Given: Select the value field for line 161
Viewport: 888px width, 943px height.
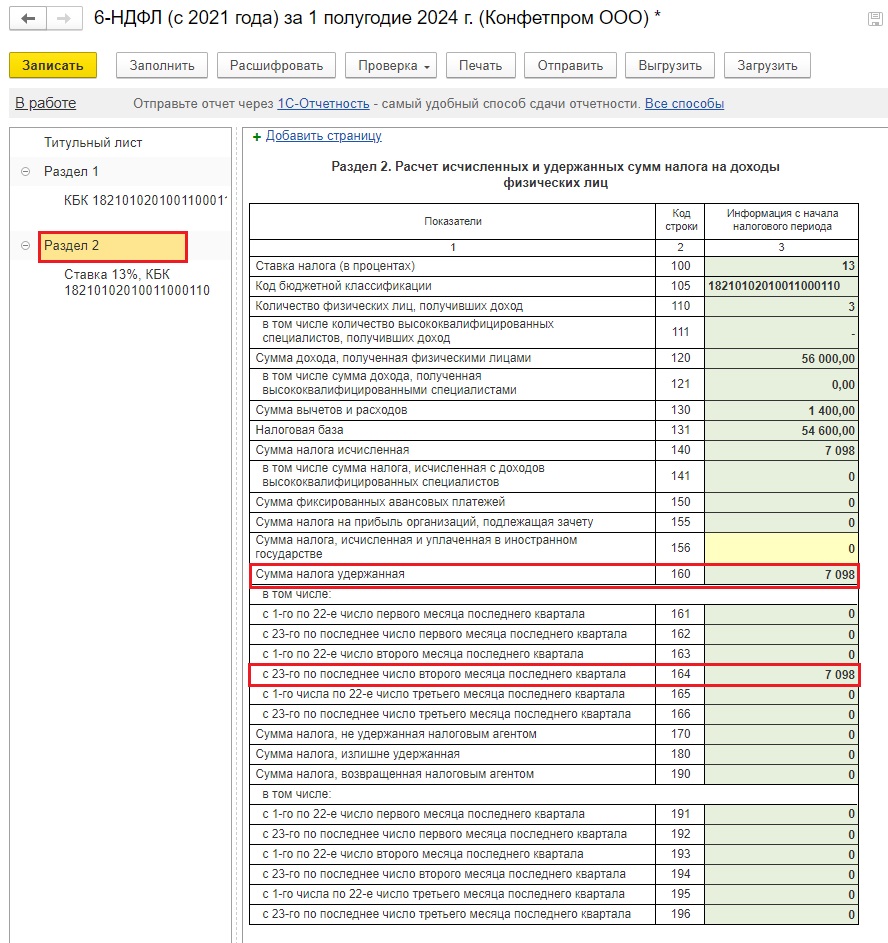Looking at the screenshot, I should coord(781,614).
